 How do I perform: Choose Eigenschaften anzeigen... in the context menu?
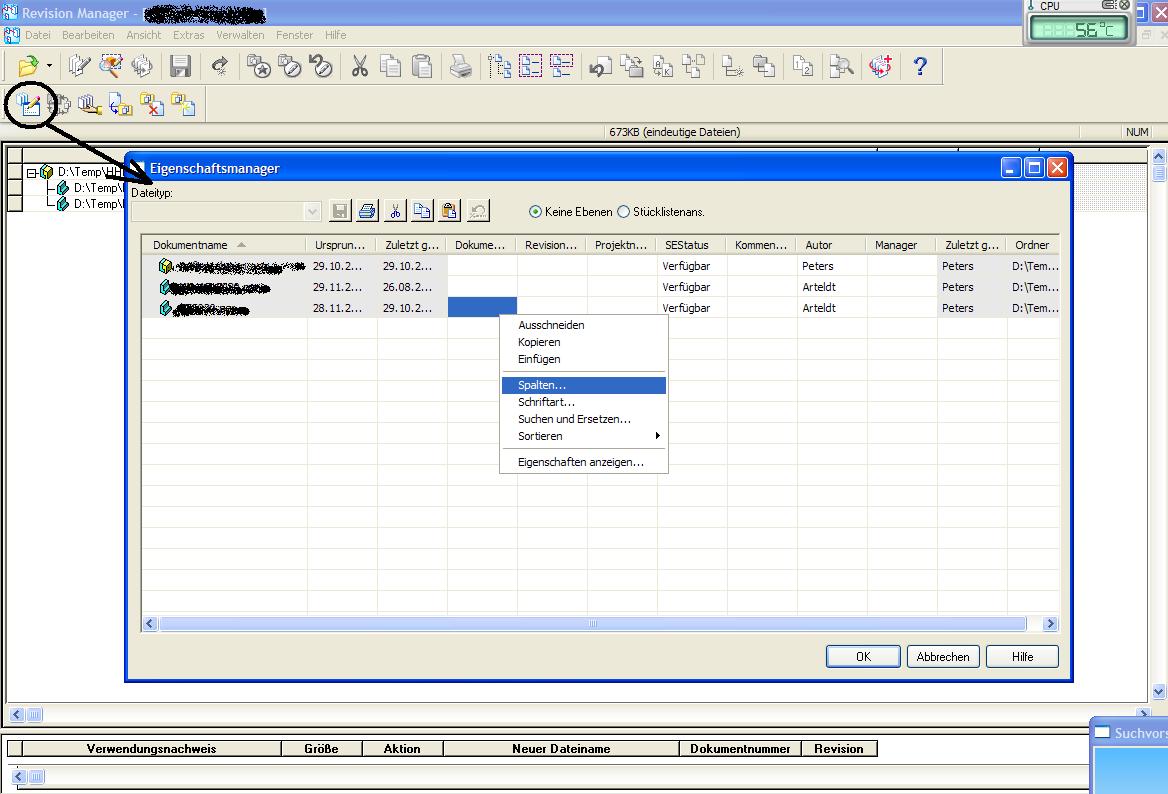coord(584,462)
